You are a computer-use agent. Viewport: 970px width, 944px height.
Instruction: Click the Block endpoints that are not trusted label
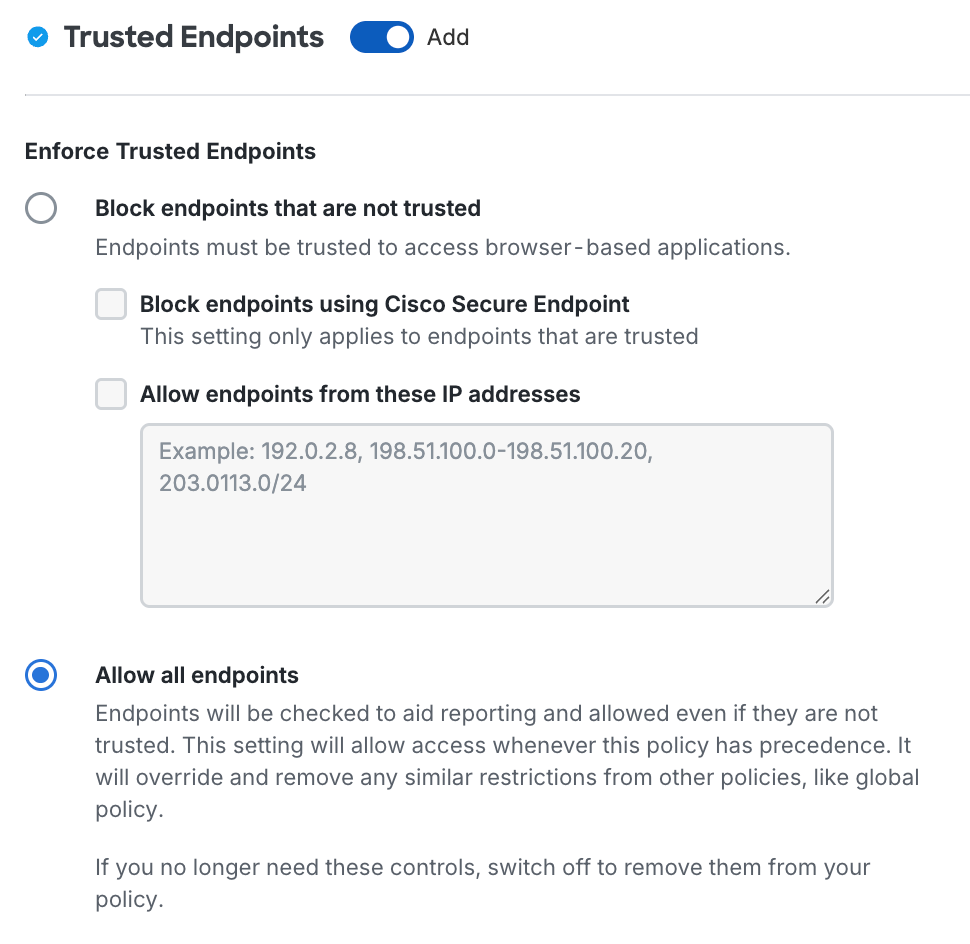(x=287, y=208)
